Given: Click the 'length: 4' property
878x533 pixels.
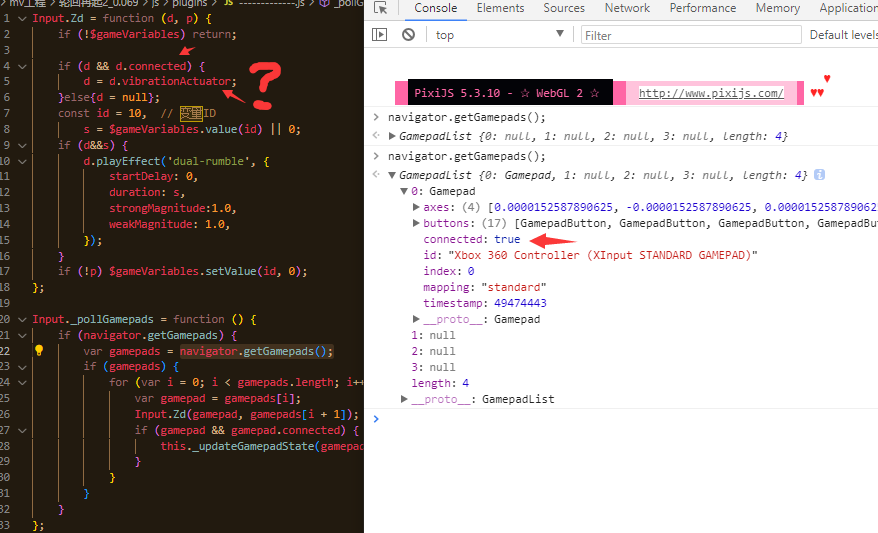Looking at the screenshot, I should [440, 383].
